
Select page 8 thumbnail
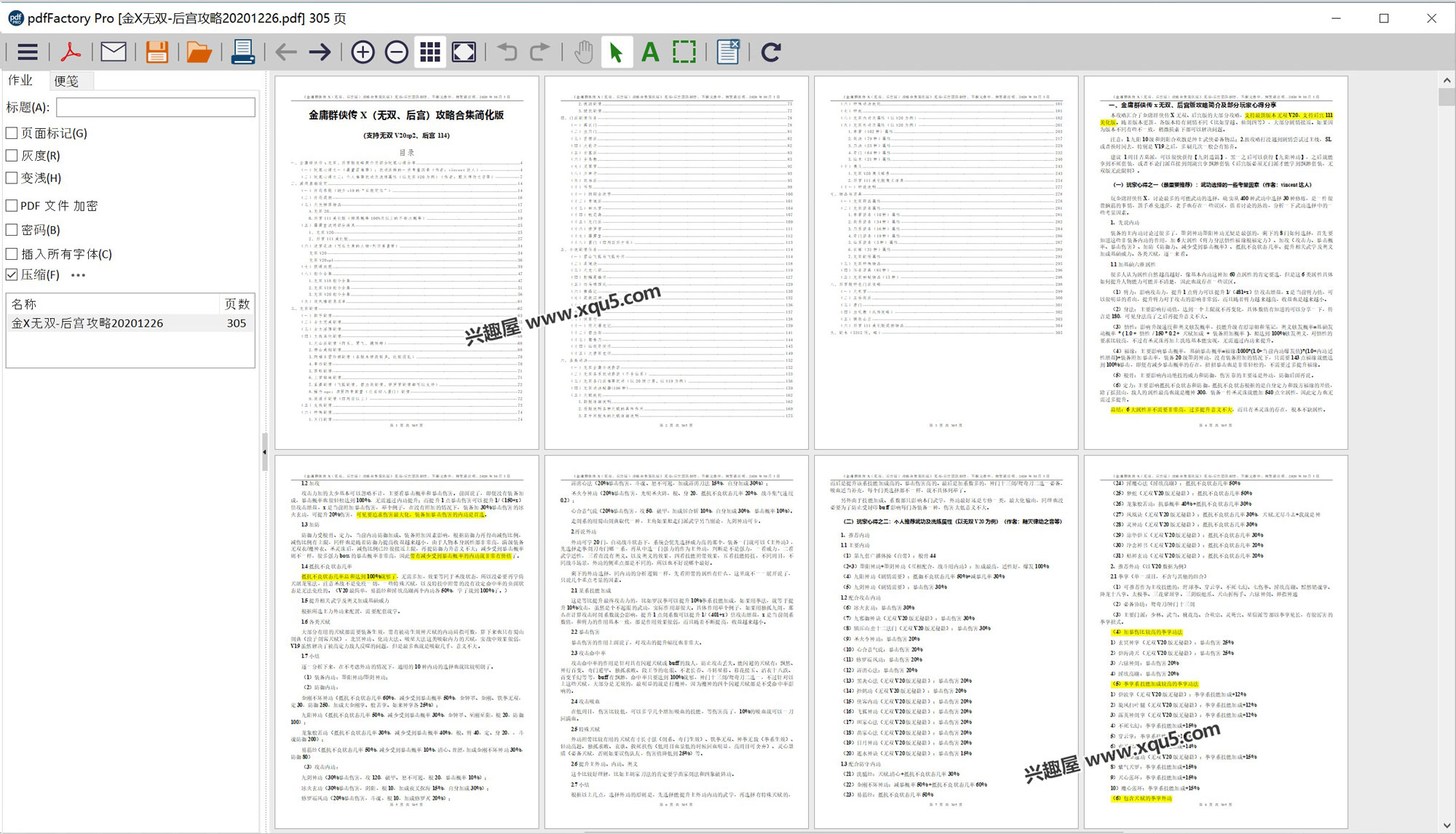pos(1216,642)
